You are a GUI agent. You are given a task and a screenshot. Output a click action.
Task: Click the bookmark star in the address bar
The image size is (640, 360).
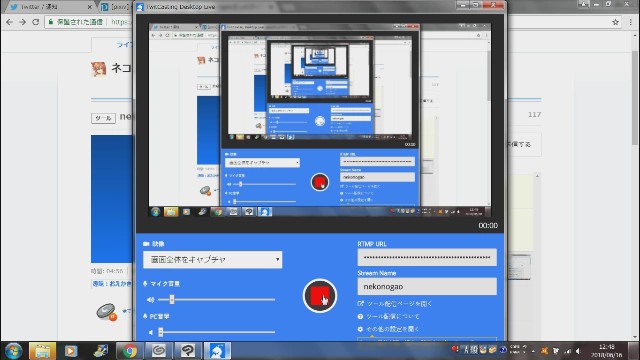pyautogui.click(x=616, y=22)
